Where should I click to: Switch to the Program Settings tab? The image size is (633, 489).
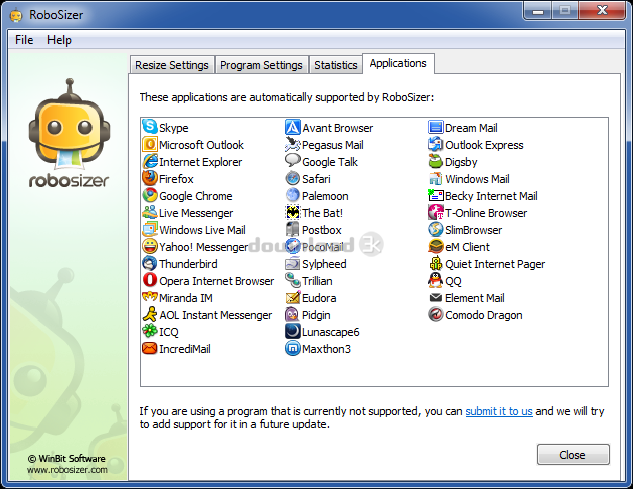(x=261, y=65)
